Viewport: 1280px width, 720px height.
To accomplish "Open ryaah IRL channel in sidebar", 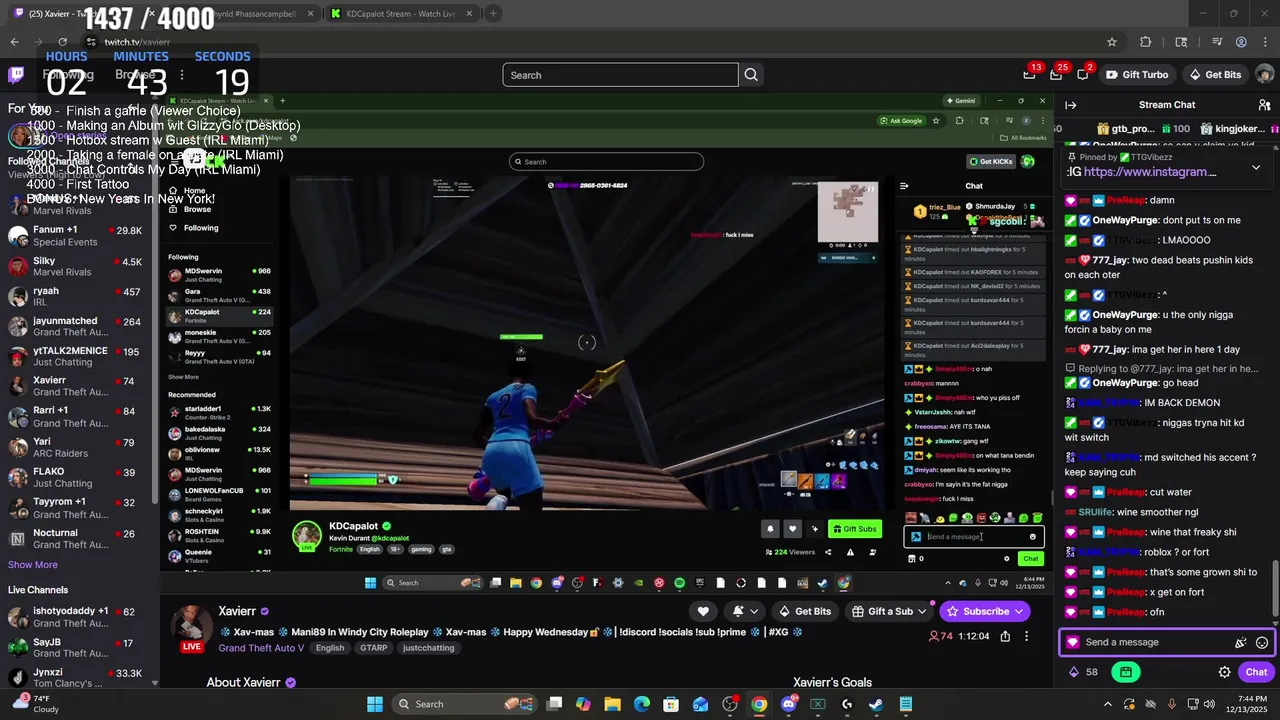I will tap(78, 297).
